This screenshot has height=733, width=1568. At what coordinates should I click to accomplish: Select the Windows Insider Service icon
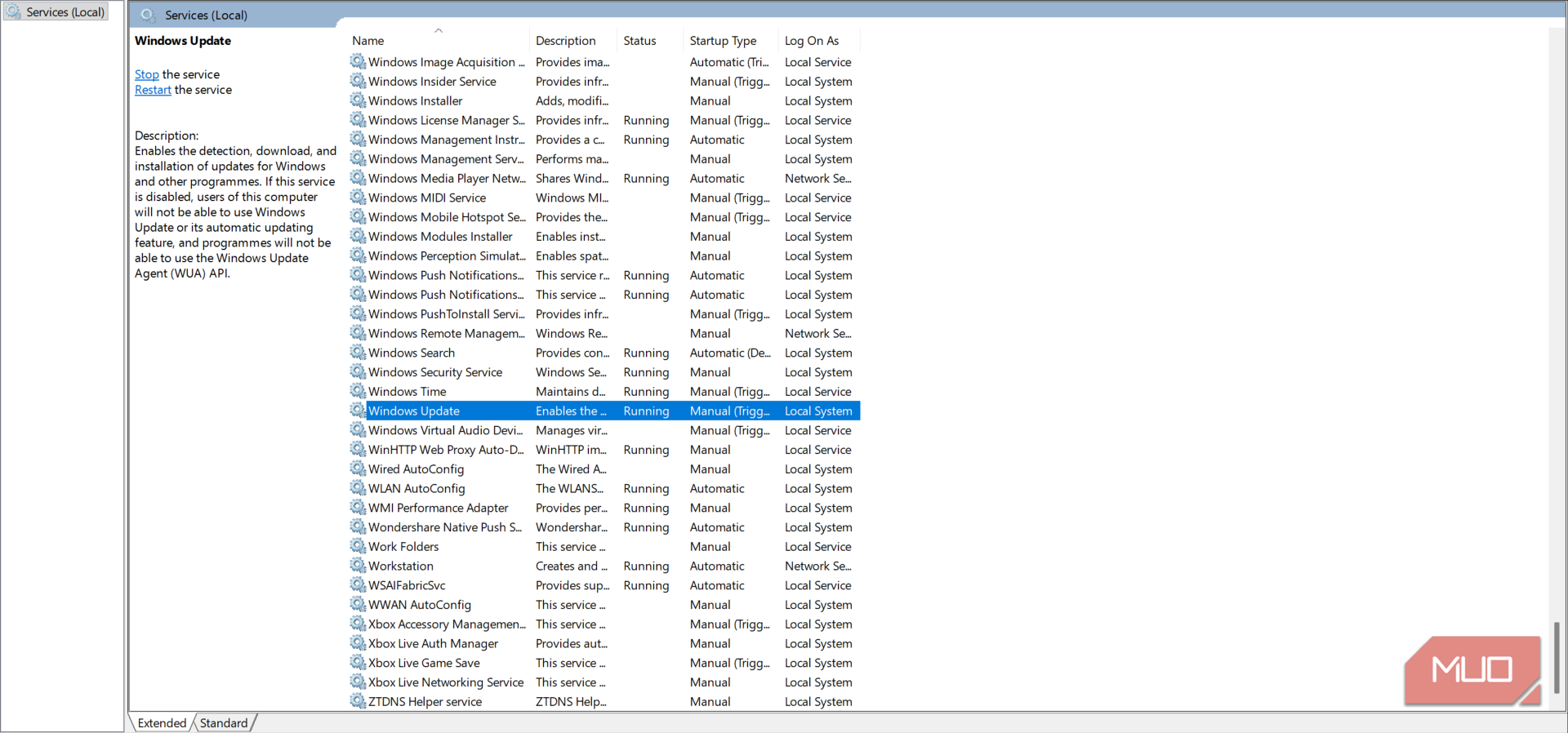click(358, 81)
